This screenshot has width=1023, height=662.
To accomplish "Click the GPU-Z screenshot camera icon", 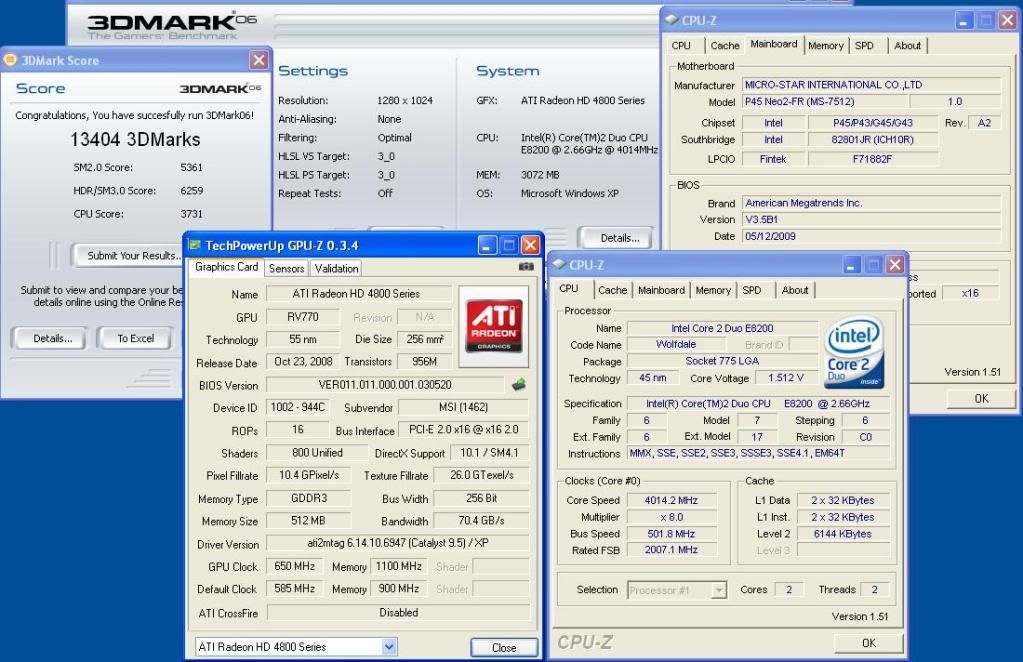I will tap(526, 267).
